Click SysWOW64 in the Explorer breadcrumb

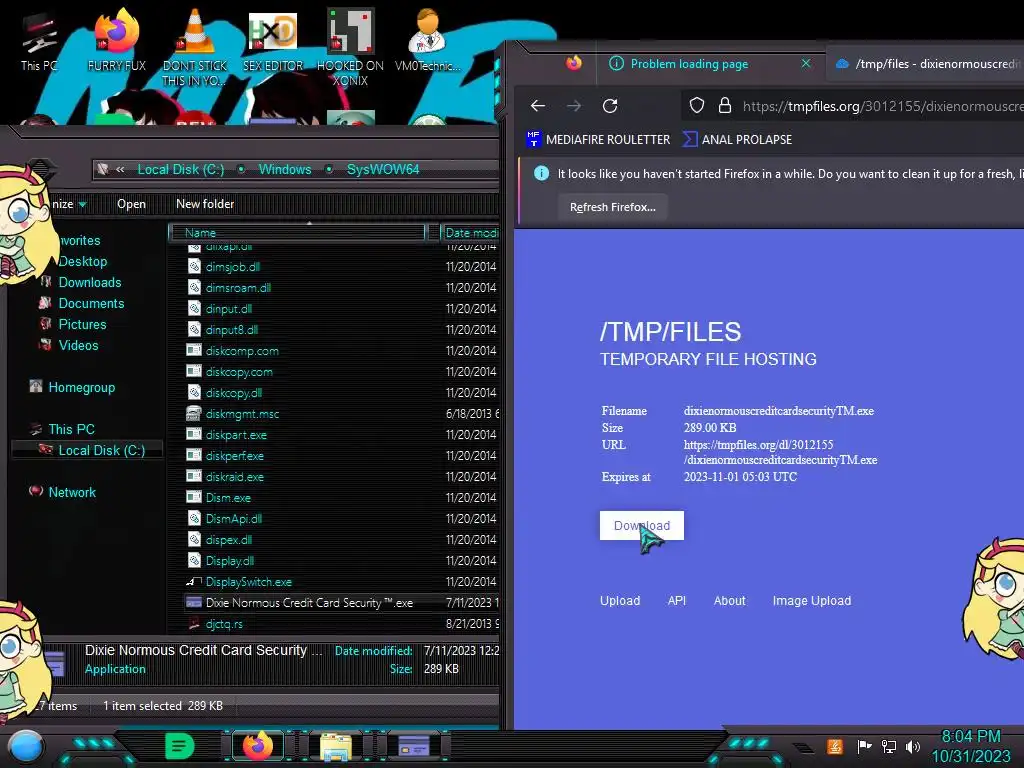point(383,169)
